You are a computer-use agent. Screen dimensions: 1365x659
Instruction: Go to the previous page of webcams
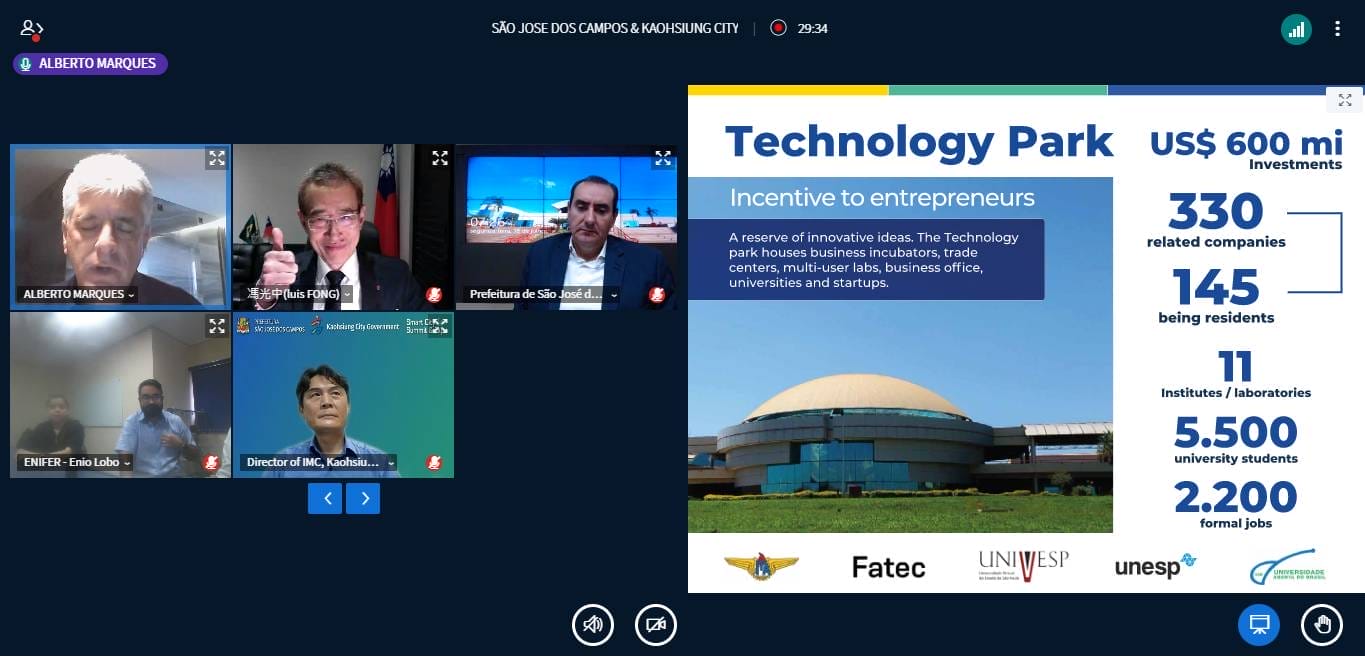point(325,498)
